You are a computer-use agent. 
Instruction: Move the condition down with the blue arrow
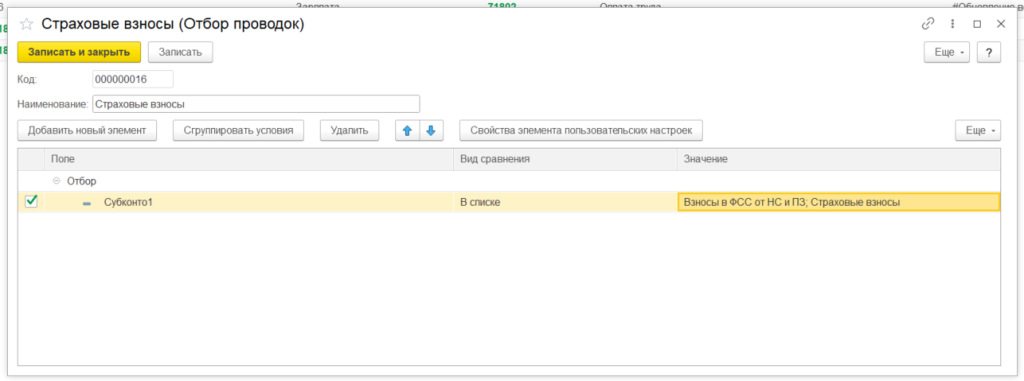click(x=431, y=131)
